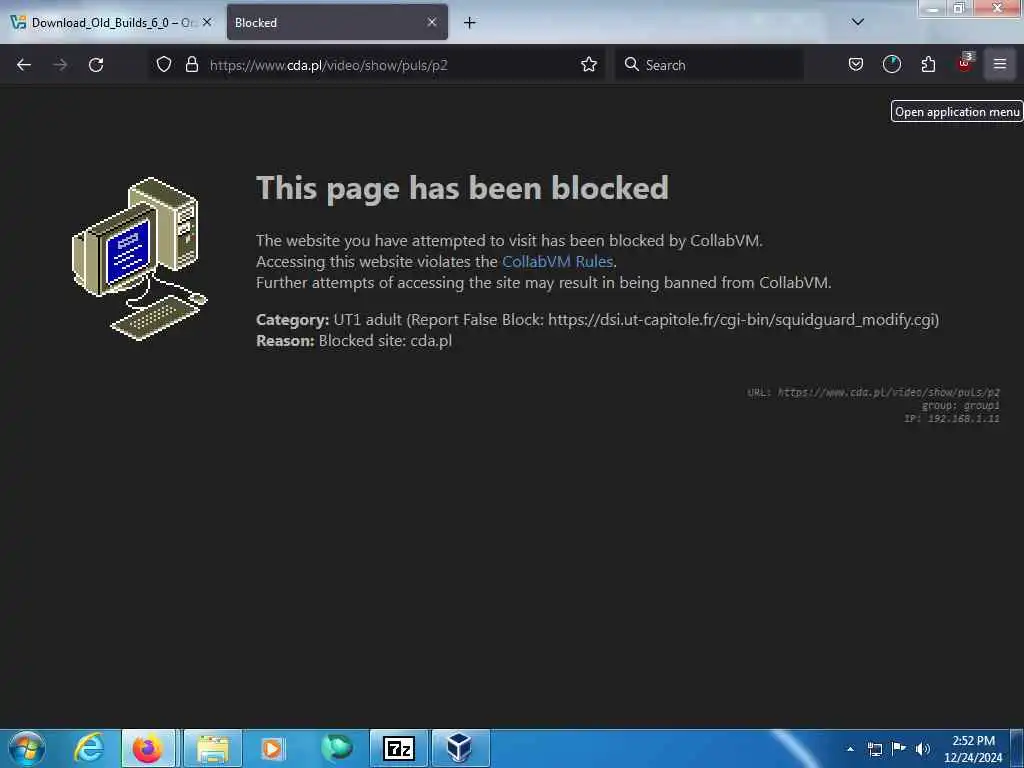Image resolution: width=1024 pixels, height=768 pixels.
Task: Click the squidguard_modify.cgi report URL text
Action: pyautogui.click(x=743, y=320)
